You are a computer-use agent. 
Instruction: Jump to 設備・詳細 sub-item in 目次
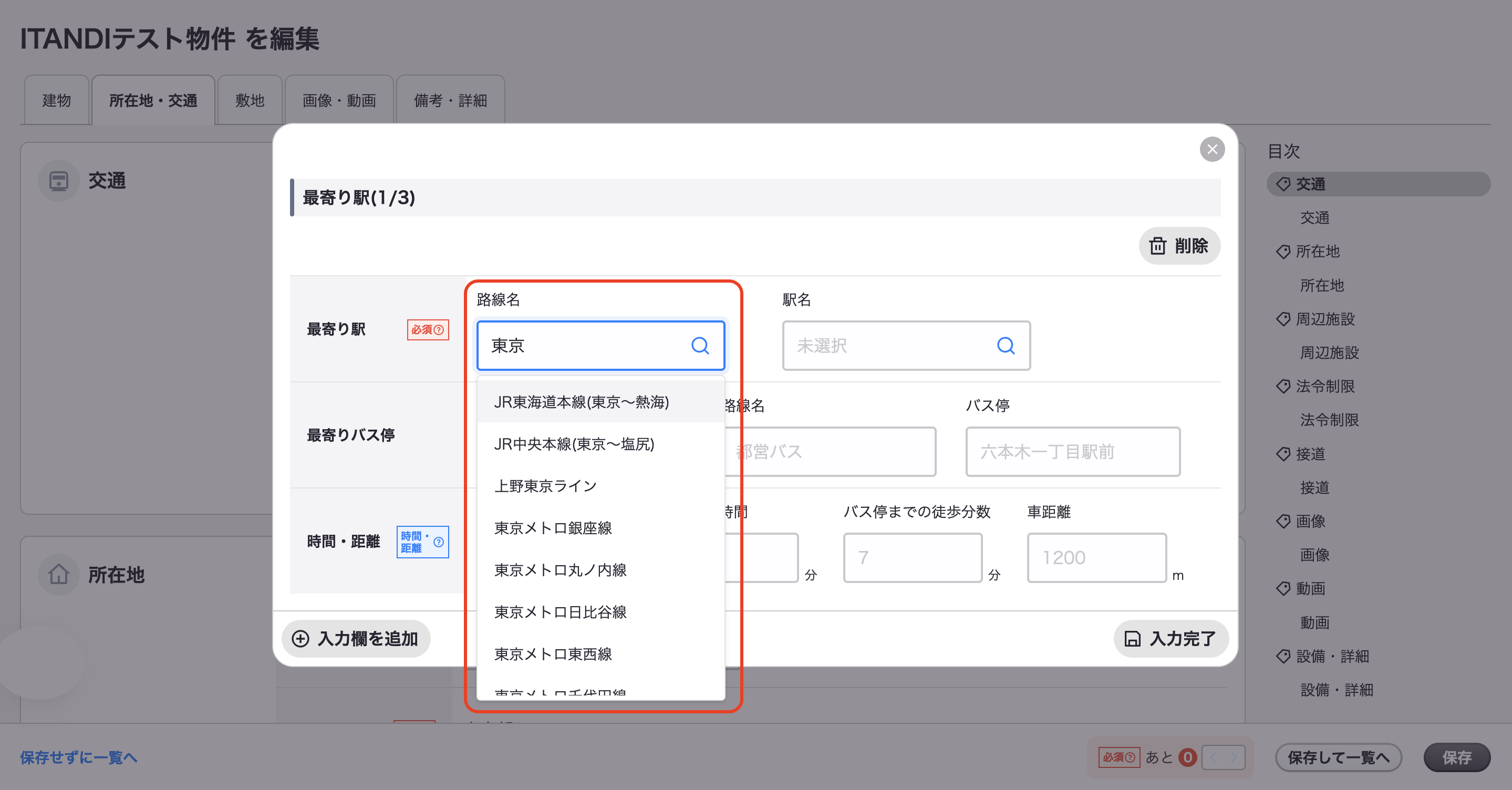tap(1337, 690)
